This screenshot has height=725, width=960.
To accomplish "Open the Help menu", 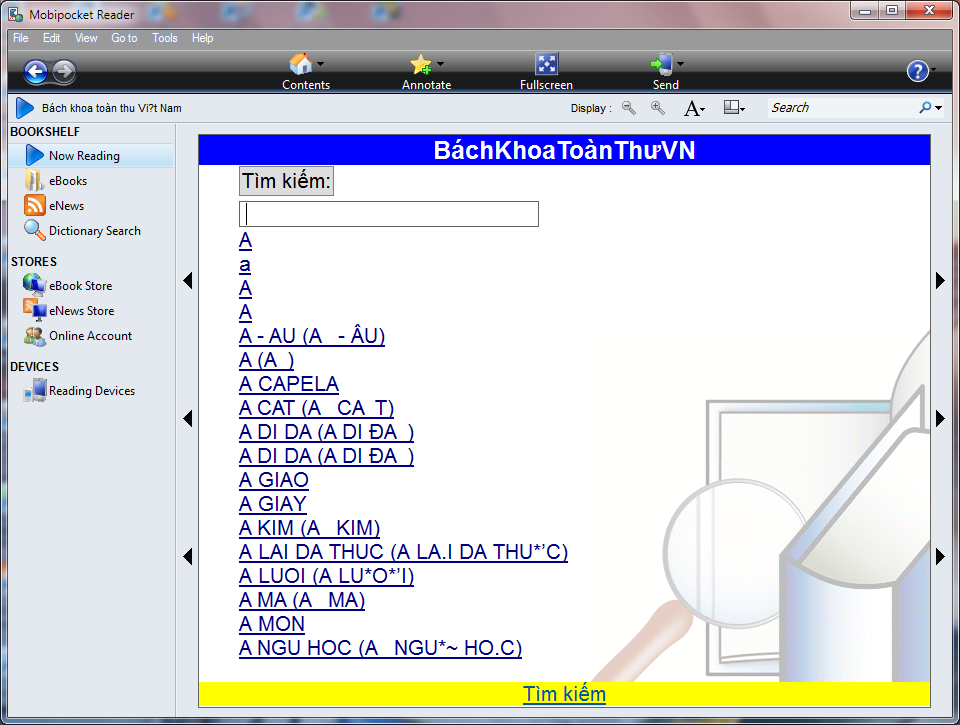I will (203, 38).
